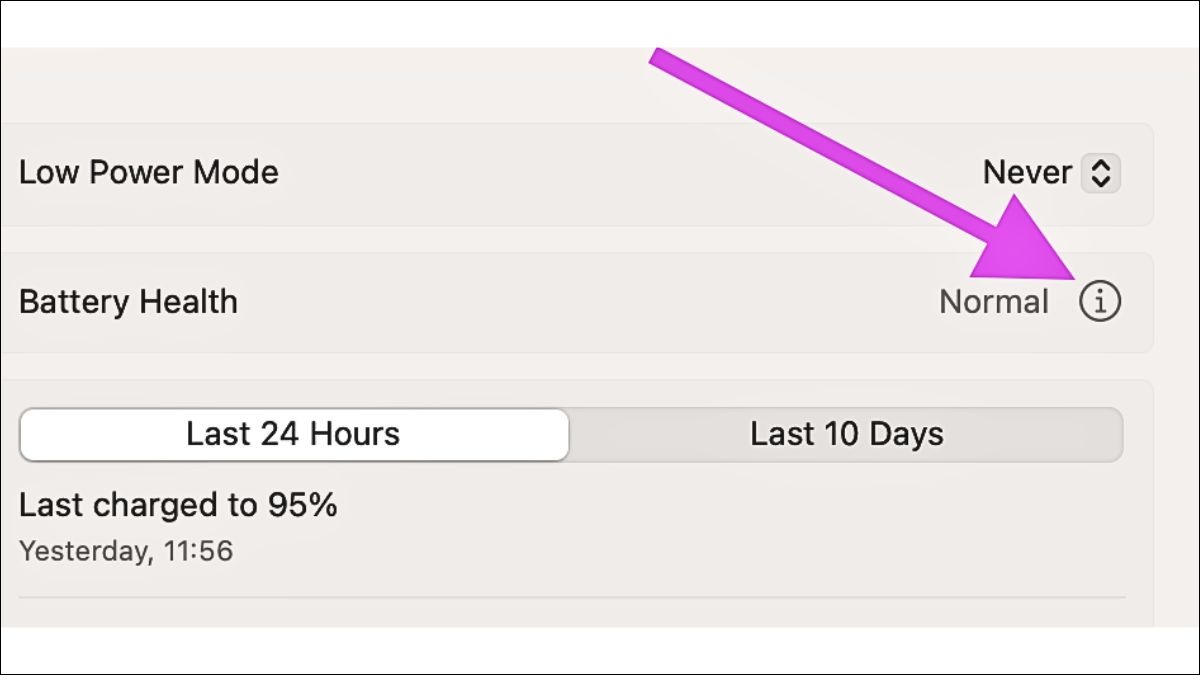Select the Low Power Mode label
Image resolution: width=1200 pixels, height=675 pixels.
pyautogui.click(x=149, y=172)
